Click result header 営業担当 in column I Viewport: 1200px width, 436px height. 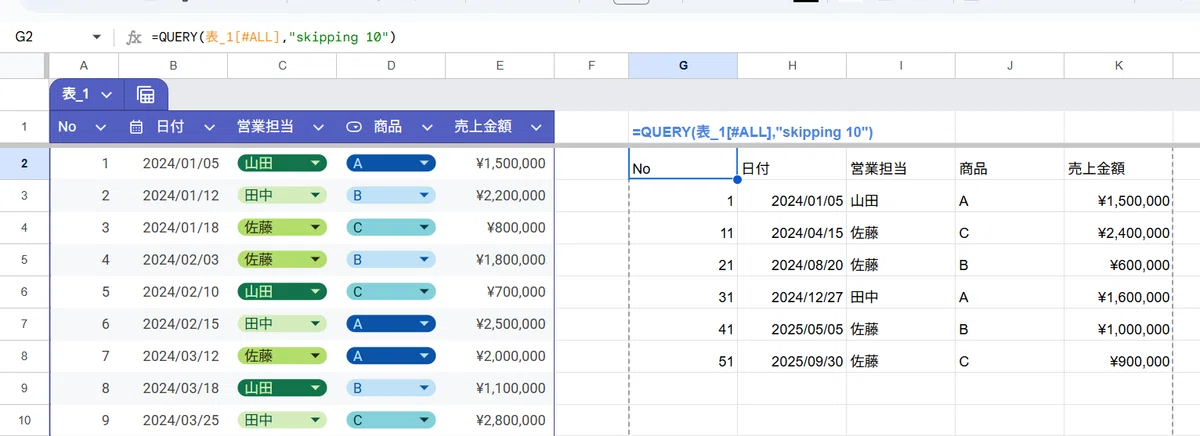879,169
